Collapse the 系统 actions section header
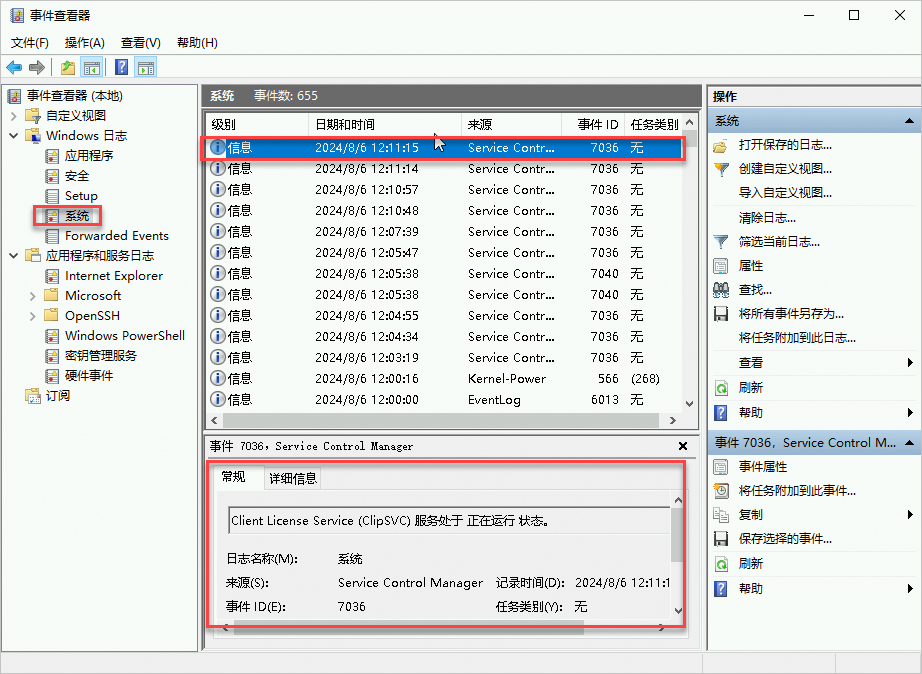922x674 pixels. (x=908, y=120)
